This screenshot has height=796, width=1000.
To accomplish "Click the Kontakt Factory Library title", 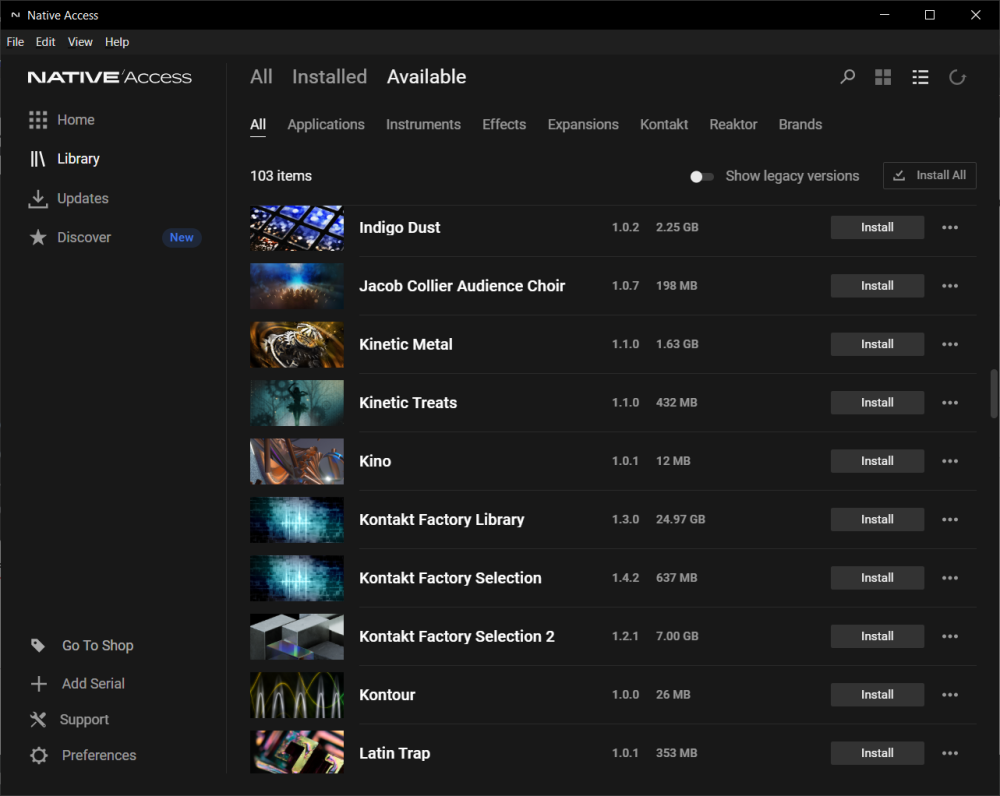I will [441, 520].
